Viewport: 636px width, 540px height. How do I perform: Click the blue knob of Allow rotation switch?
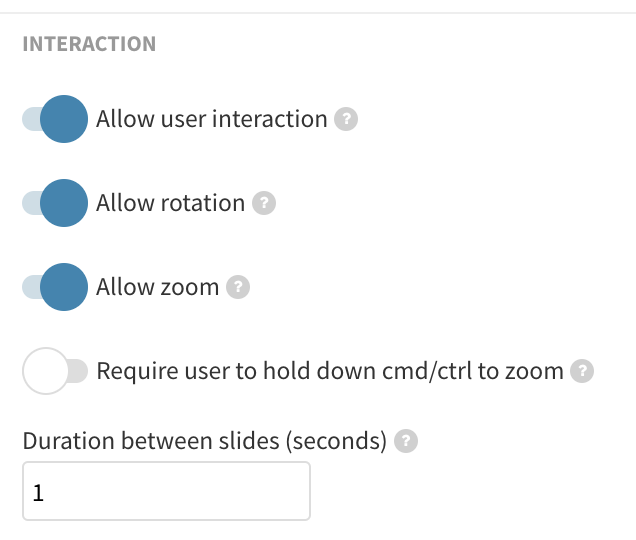(65, 204)
